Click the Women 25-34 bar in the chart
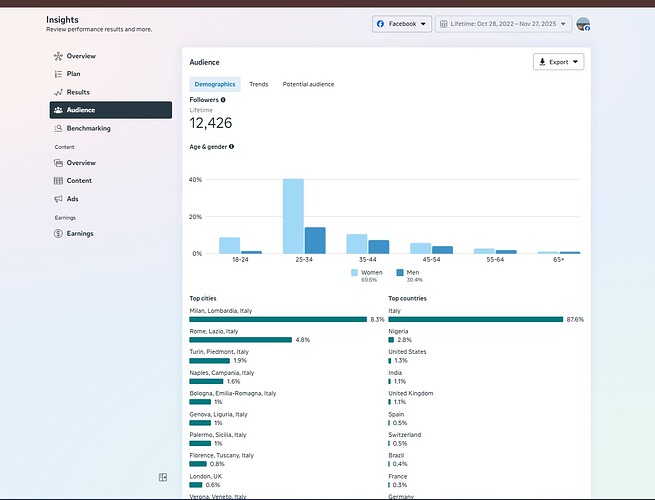The image size is (655, 500). click(293, 216)
